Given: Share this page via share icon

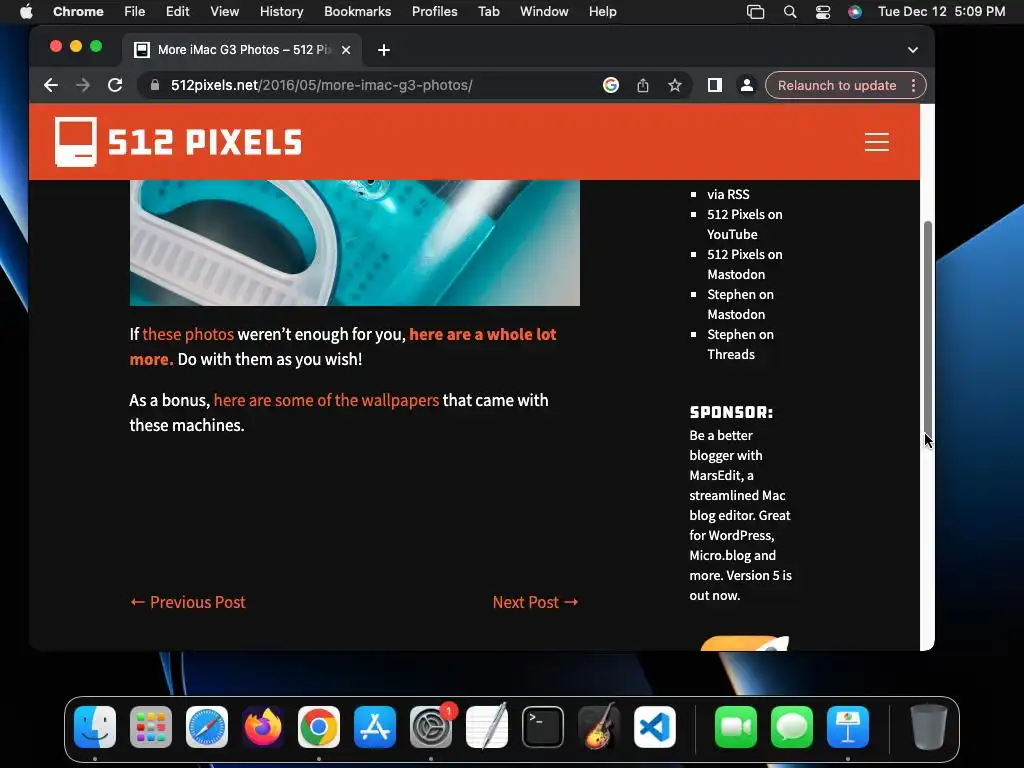Looking at the screenshot, I should pyautogui.click(x=643, y=86).
